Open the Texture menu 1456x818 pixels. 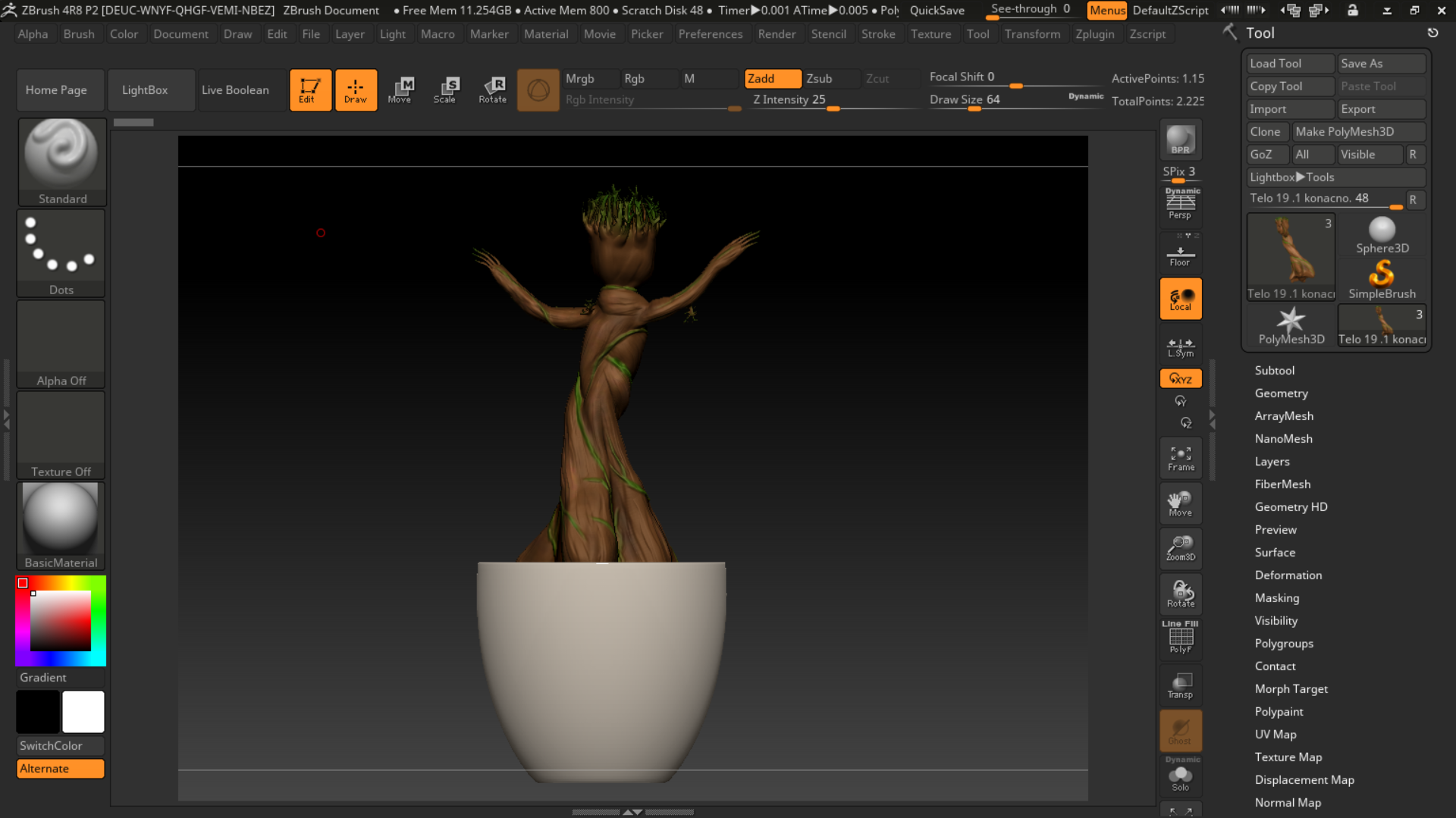930,34
